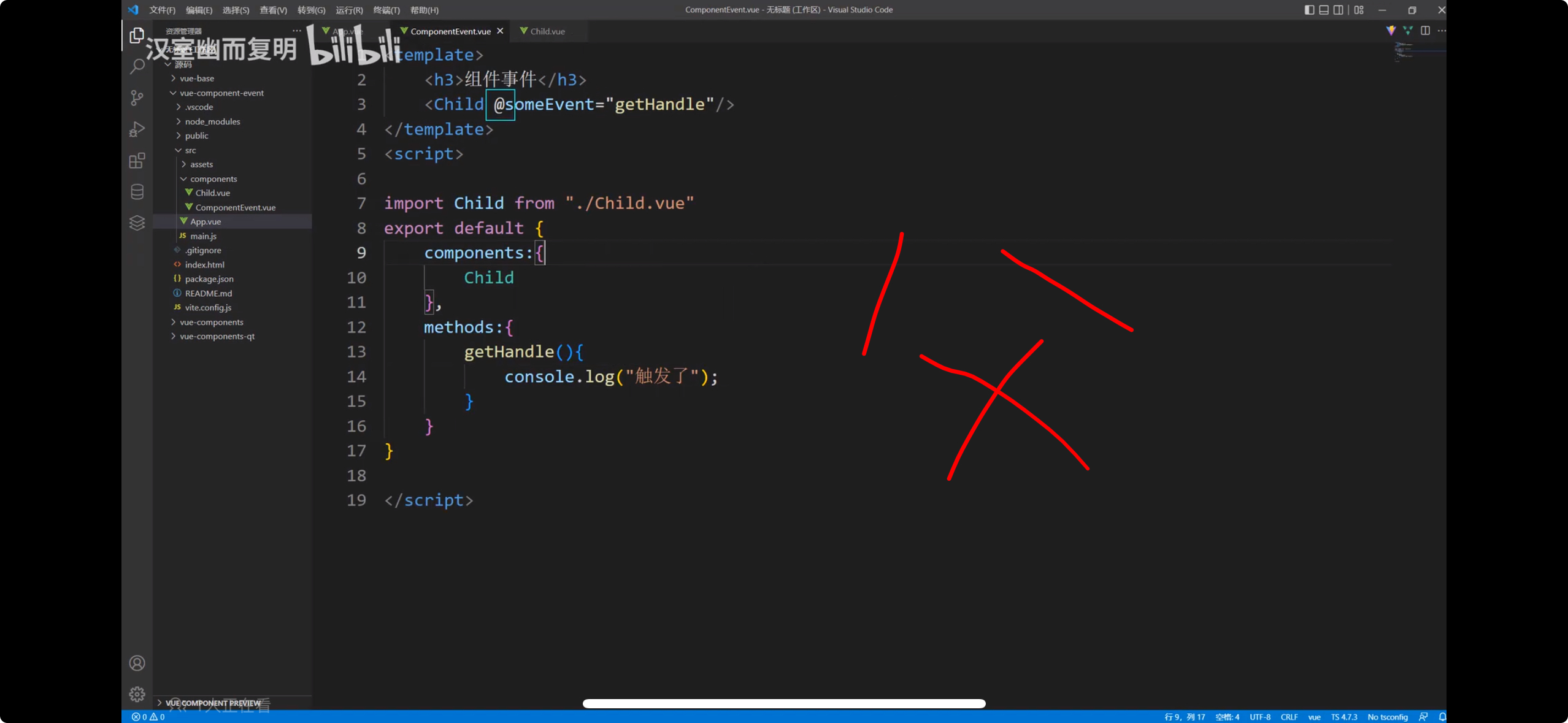Viewport: 1568px width, 723px height.
Task: Click the white horizontal scrollbar at bottom
Action: (783, 703)
